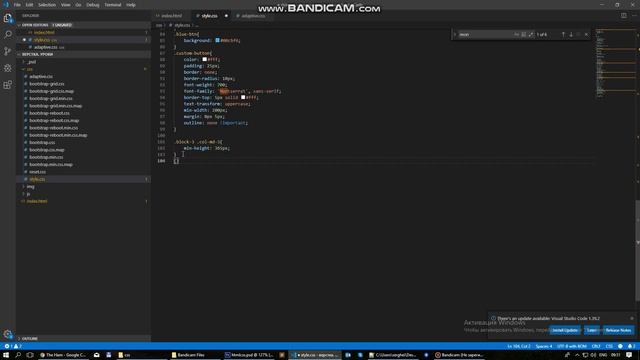Open adaptive.css in the css folder tree
Viewport: 640px width, 360px height.
click(41, 76)
